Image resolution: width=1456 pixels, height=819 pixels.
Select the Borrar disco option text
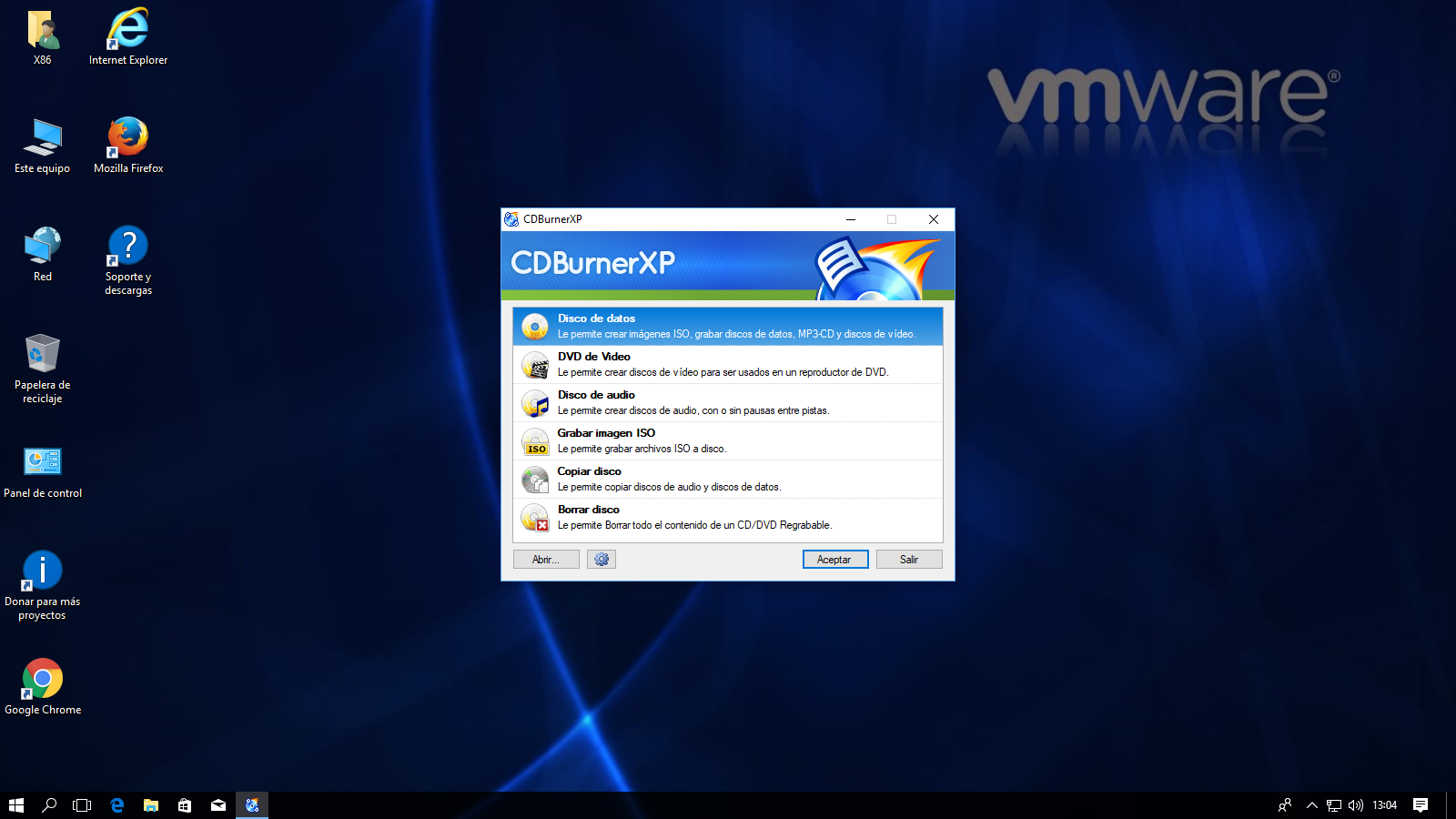(588, 510)
